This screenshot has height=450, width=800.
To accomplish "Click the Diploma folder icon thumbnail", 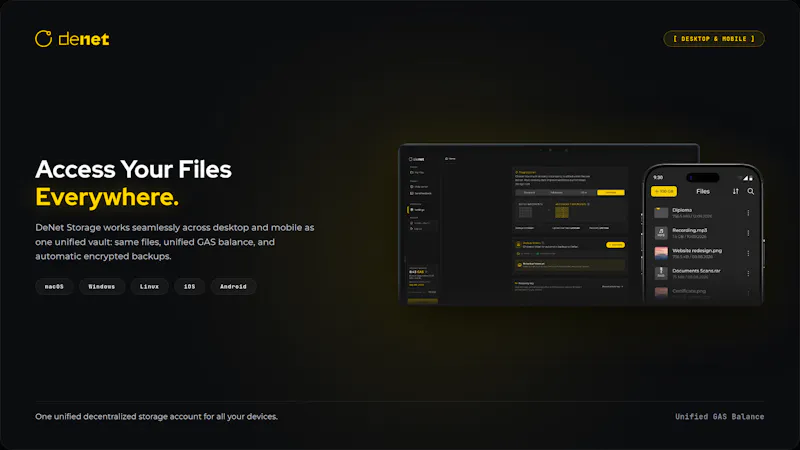I will coord(661,213).
